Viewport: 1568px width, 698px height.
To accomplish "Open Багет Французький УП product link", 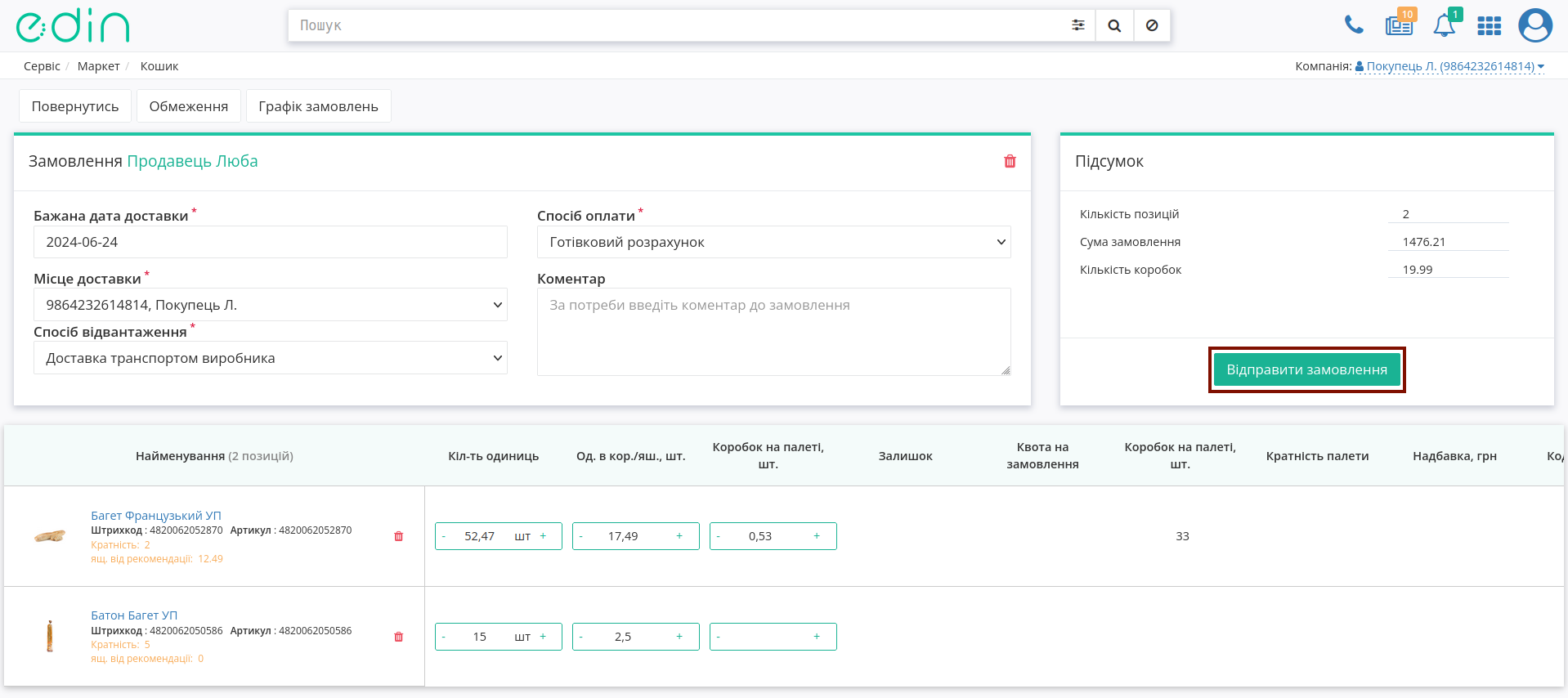I will 156,516.
